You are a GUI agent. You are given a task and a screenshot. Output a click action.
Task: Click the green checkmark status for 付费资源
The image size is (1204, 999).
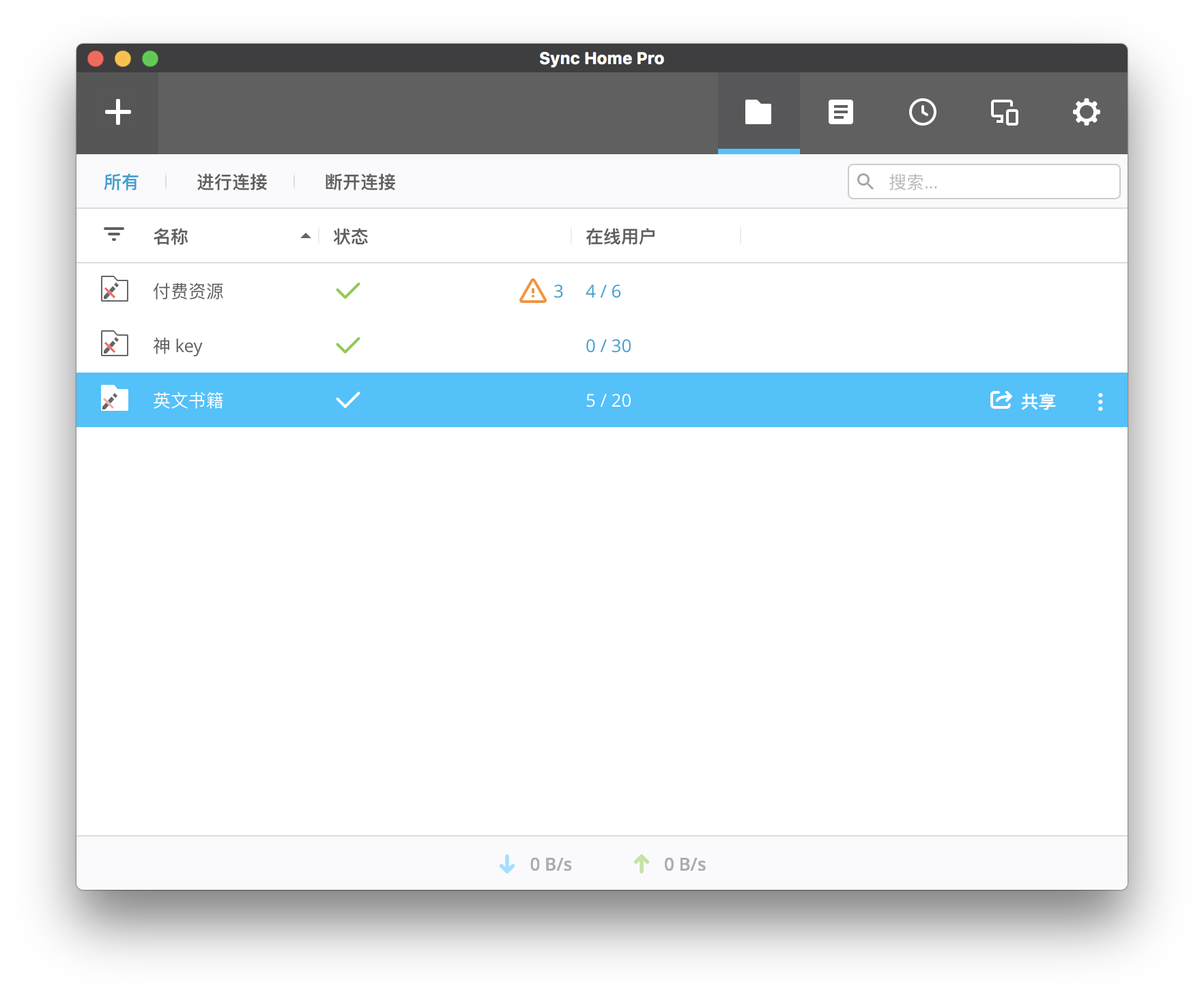[x=348, y=291]
